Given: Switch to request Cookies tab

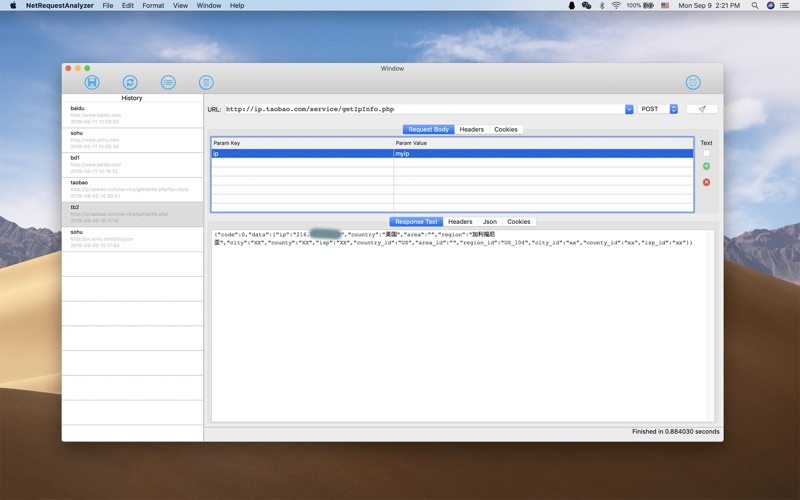Looking at the screenshot, I should [x=506, y=130].
